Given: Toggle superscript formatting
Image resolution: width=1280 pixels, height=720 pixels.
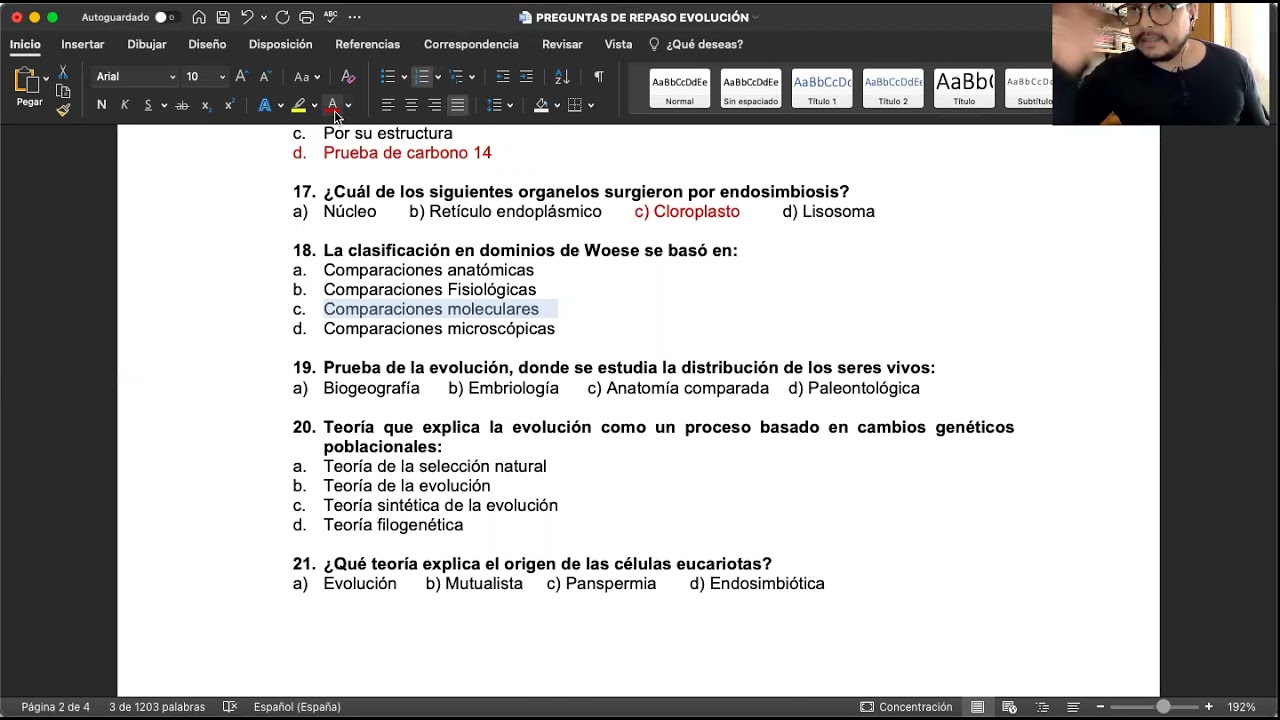Looking at the screenshot, I should tap(229, 105).
